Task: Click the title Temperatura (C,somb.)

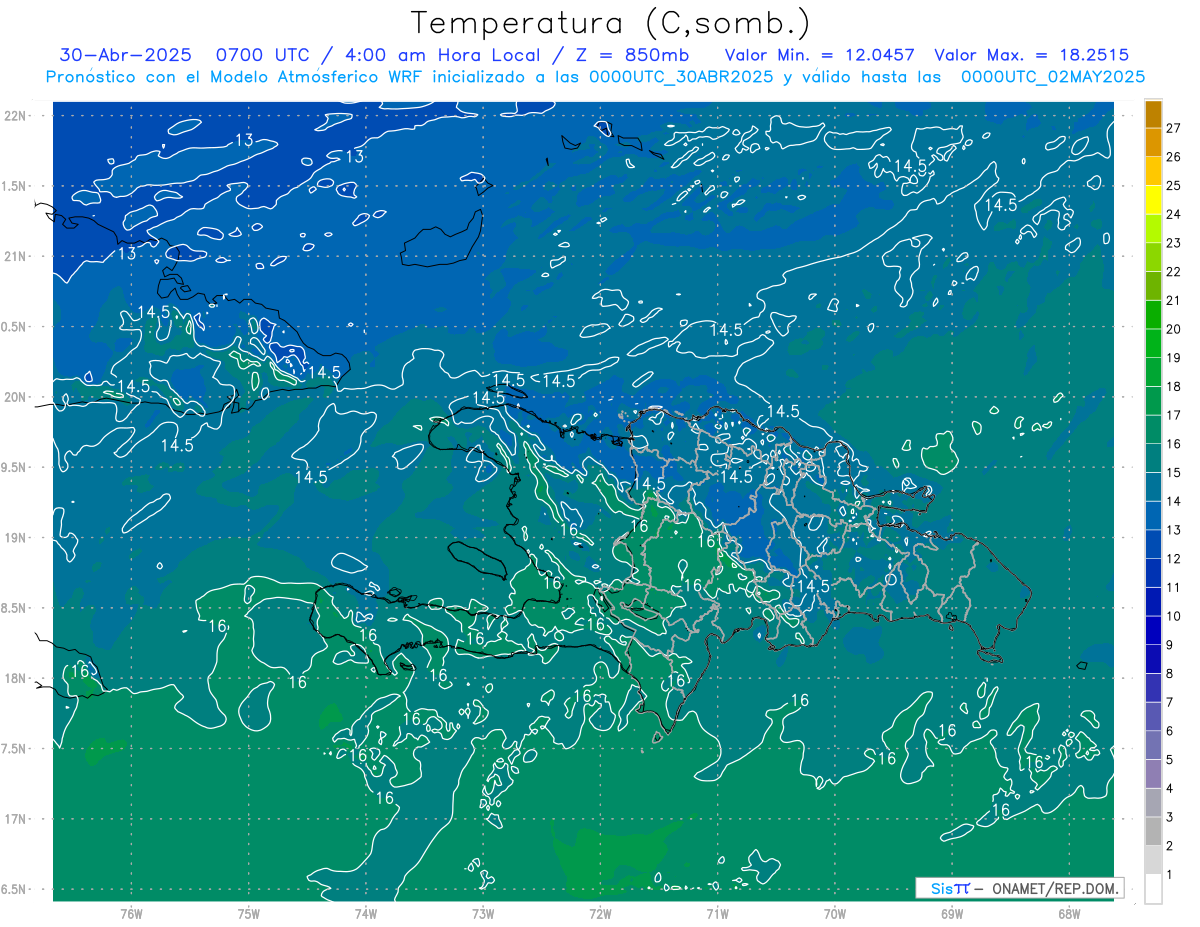Action: (x=610, y=23)
